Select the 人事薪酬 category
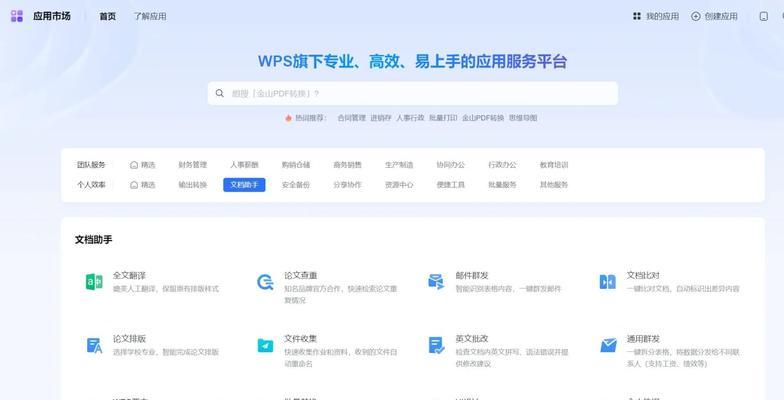Screen dimensions: 784x400 [x=244, y=165]
